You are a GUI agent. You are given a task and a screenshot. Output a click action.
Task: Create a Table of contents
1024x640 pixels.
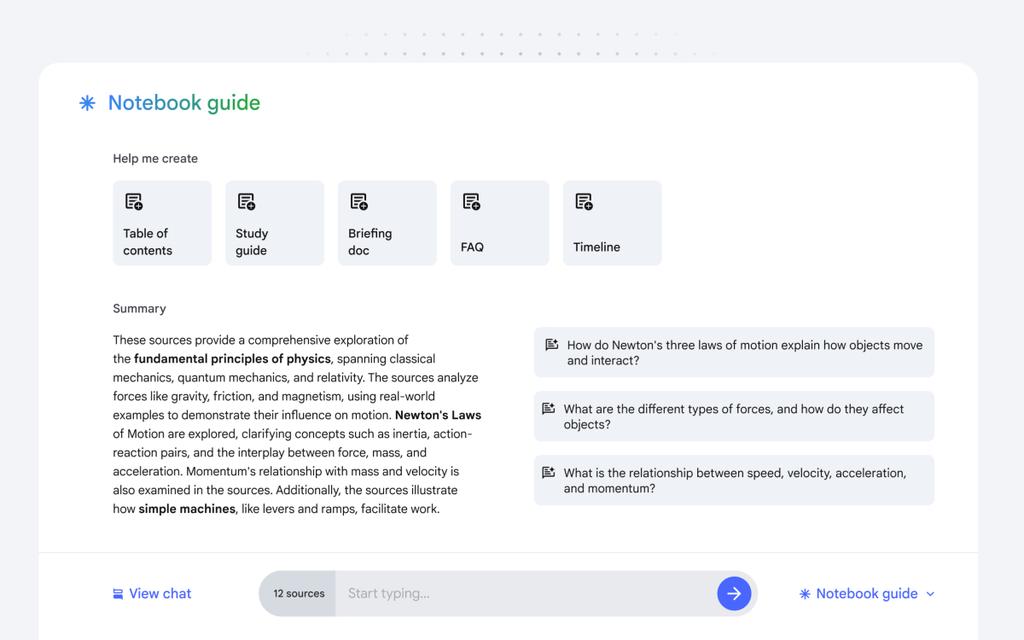pyautogui.click(x=162, y=223)
